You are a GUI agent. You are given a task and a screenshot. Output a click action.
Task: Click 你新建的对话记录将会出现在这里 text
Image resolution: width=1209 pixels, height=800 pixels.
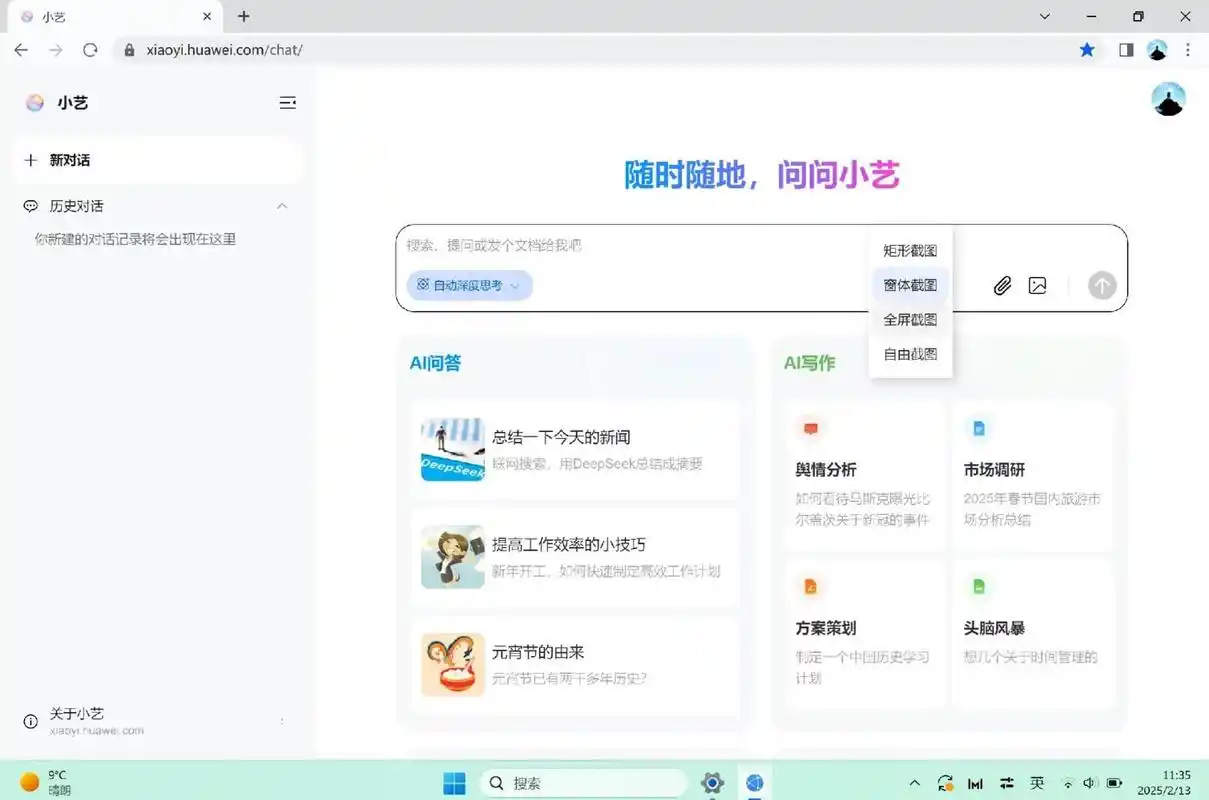(x=135, y=239)
